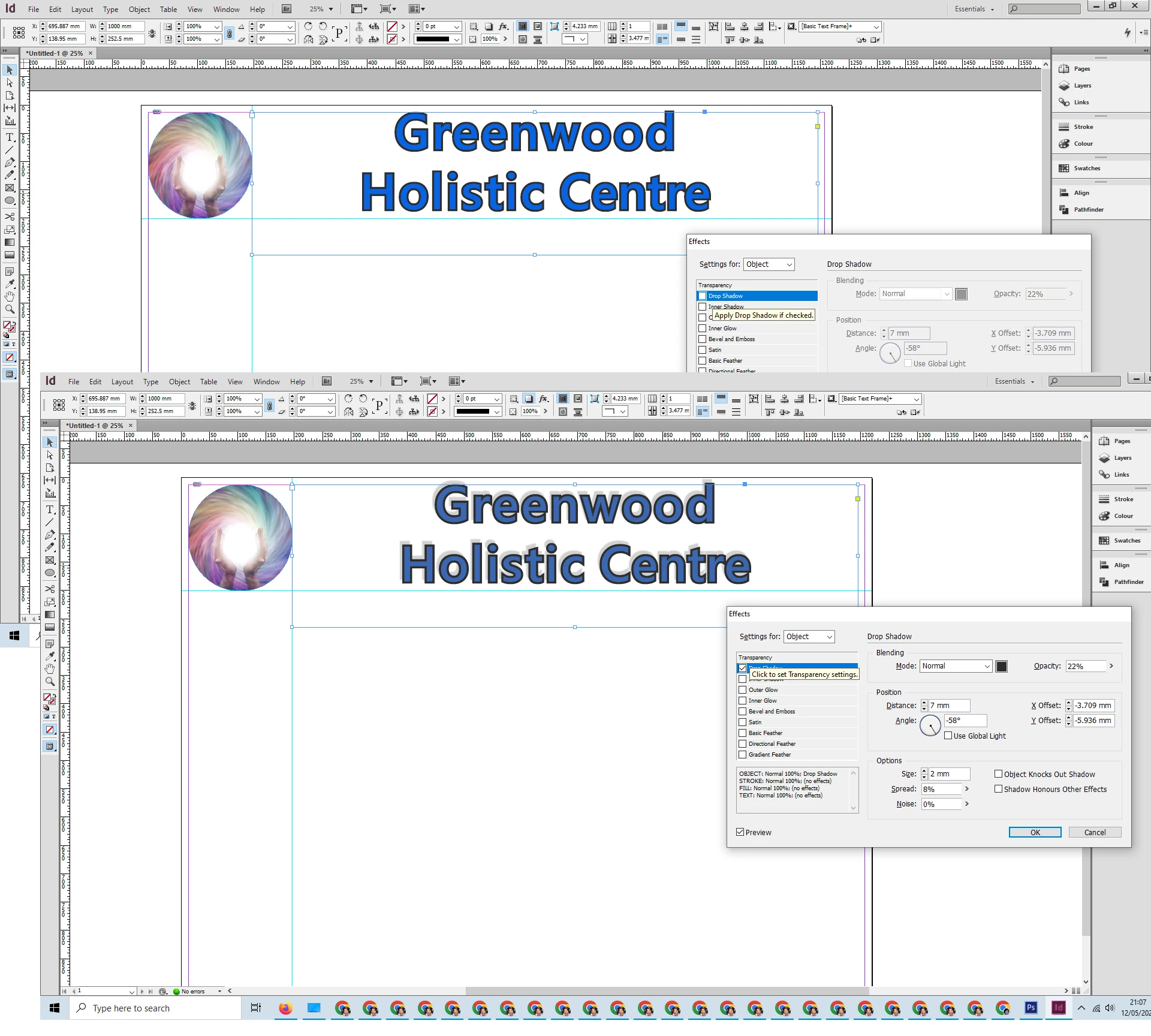Image resolution: width=1151 pixels, height=1036 pixels.
Task: Open page number dropdown in status bar
Action: 131,991
